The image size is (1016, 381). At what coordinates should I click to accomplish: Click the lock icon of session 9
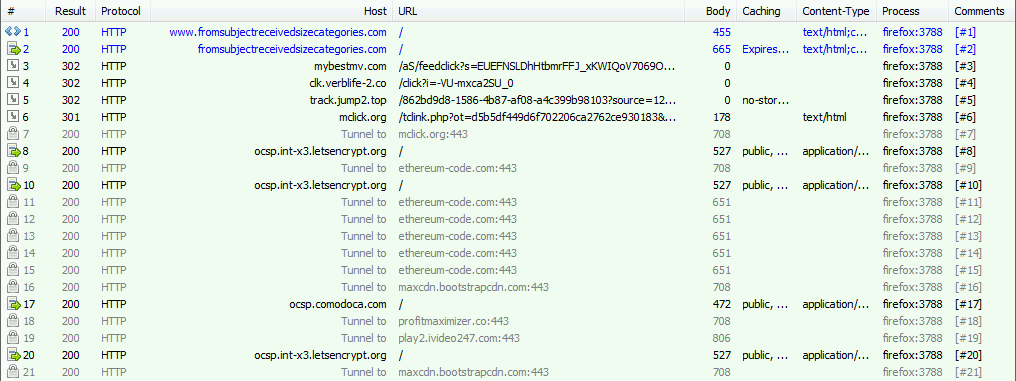click(x=13, y=168)
